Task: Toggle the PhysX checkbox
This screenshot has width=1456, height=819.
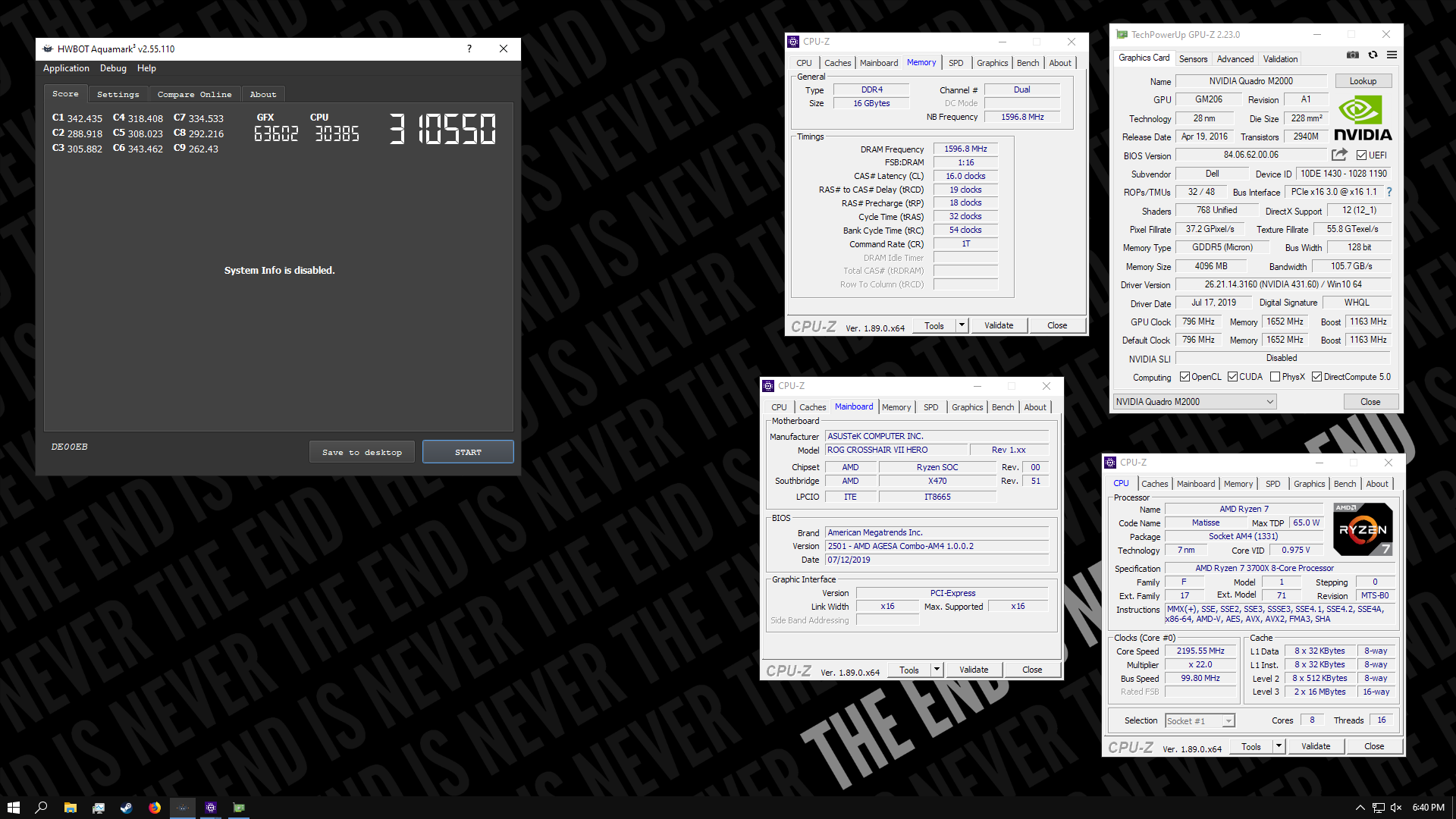Action: click(x=1276, y=377)
